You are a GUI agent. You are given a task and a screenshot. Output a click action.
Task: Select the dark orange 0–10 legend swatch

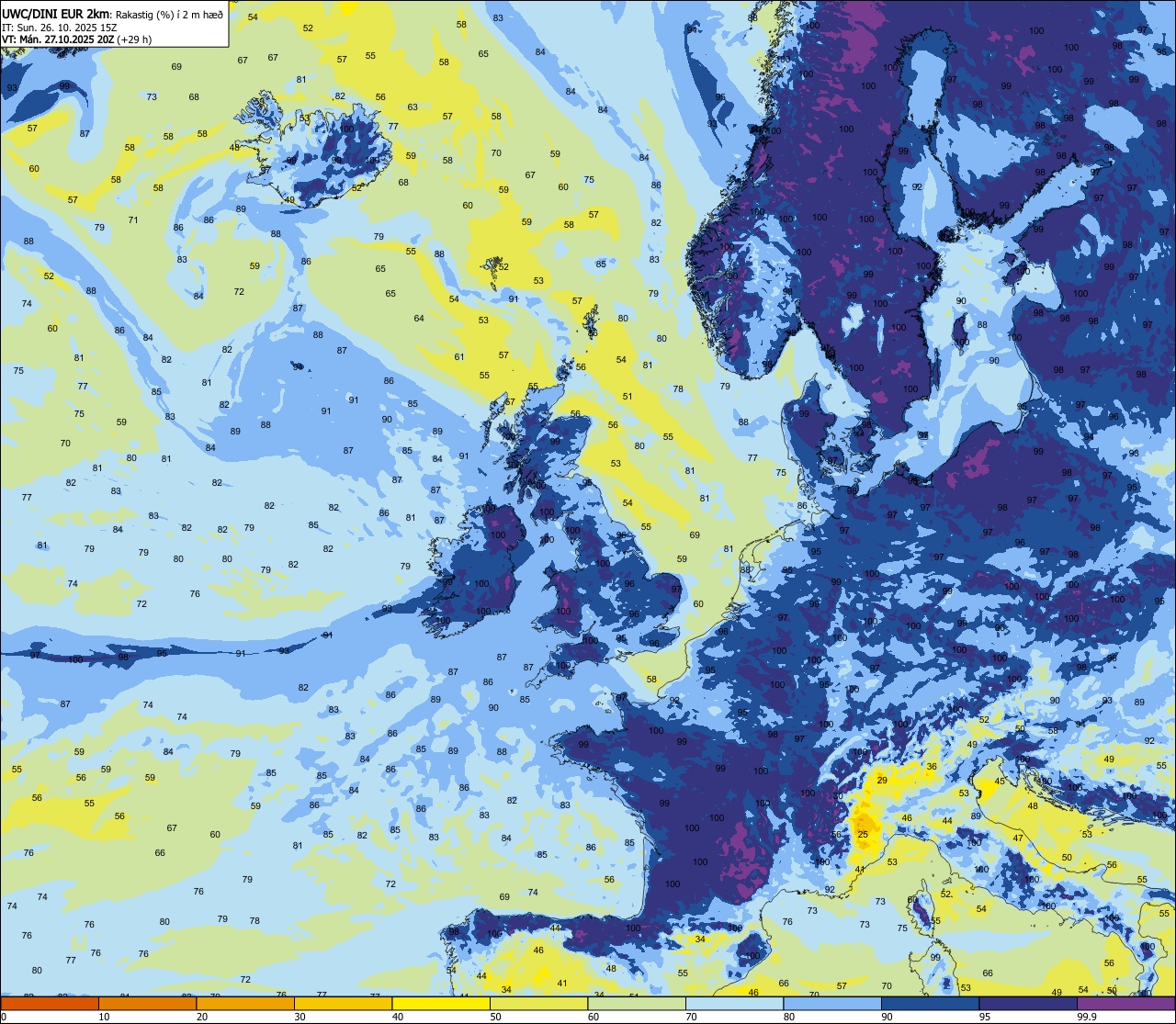click(50, 1003)
